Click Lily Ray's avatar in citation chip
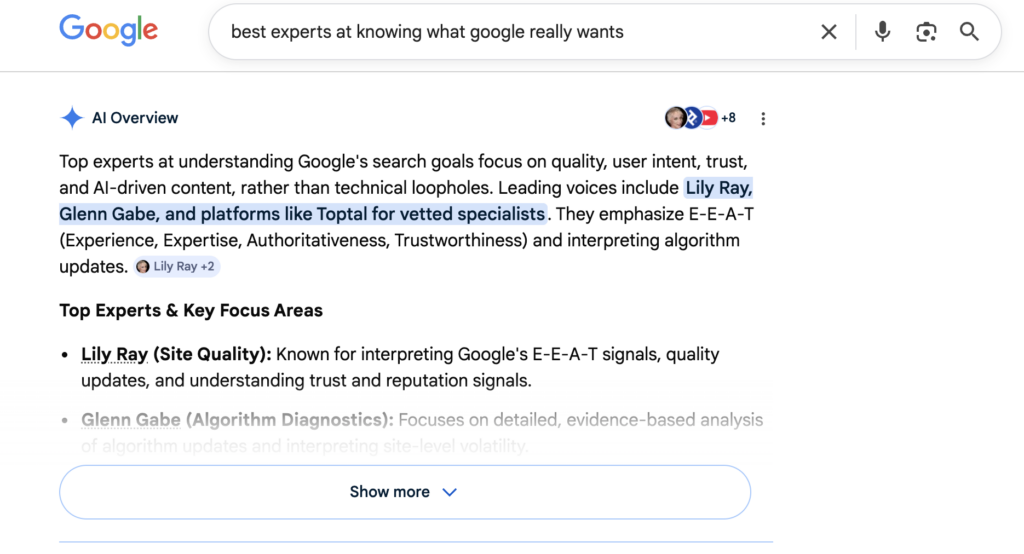 coord(143,267)
